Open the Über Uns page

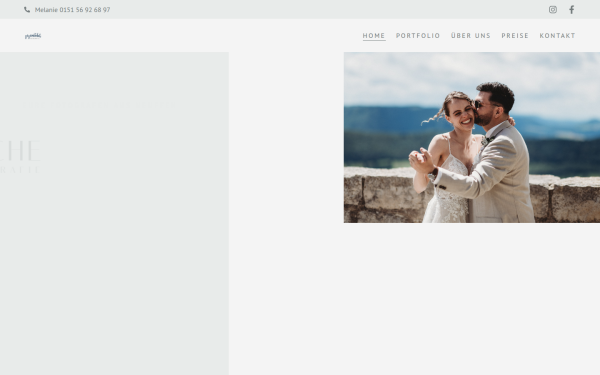[x=471, y=36]
